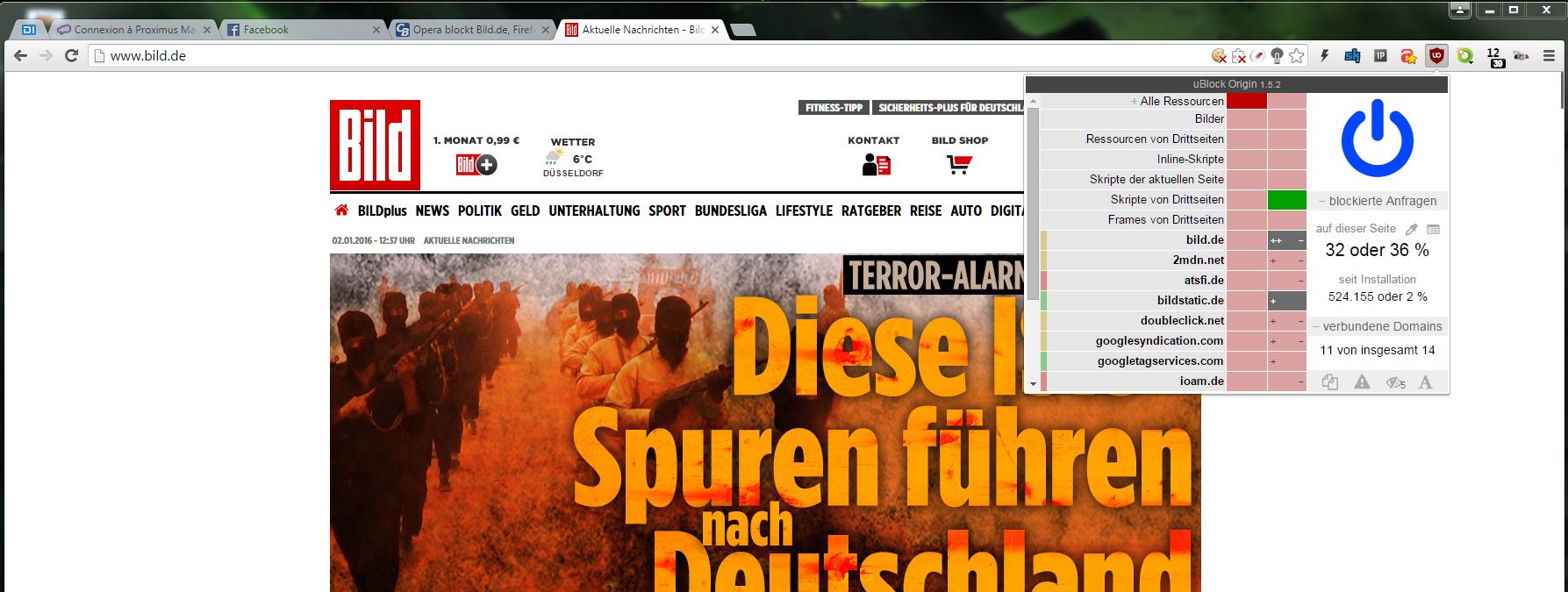Switch to the Facebook tab

[303, 30]
